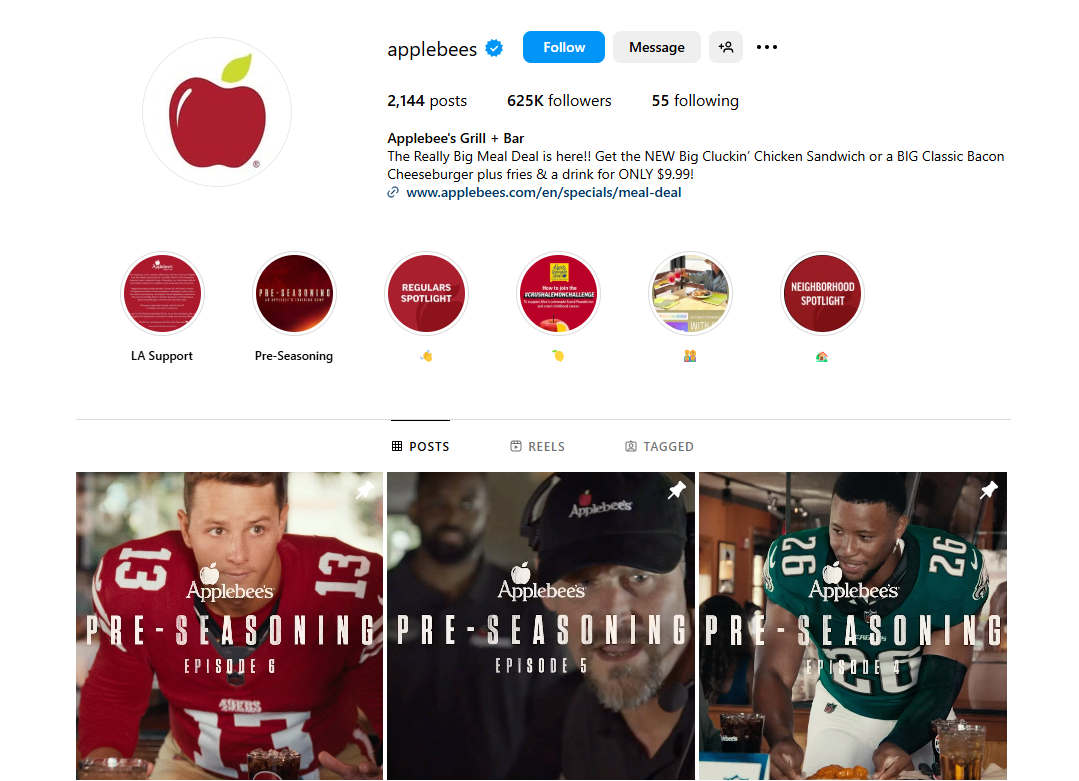Open the LA Support story highlight
This screenshot has width=1079, height=781.
click(x=162, y=293)
